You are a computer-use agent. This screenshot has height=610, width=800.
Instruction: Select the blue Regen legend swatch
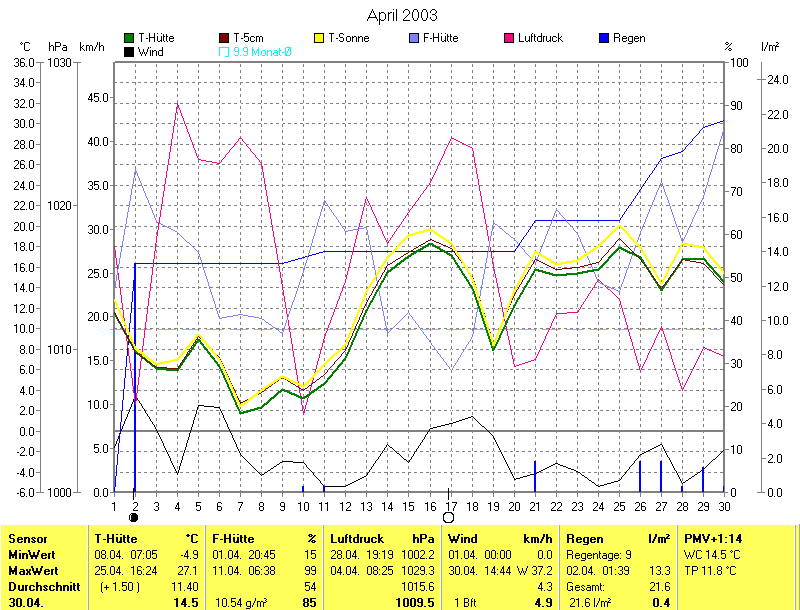pos(604,38)
